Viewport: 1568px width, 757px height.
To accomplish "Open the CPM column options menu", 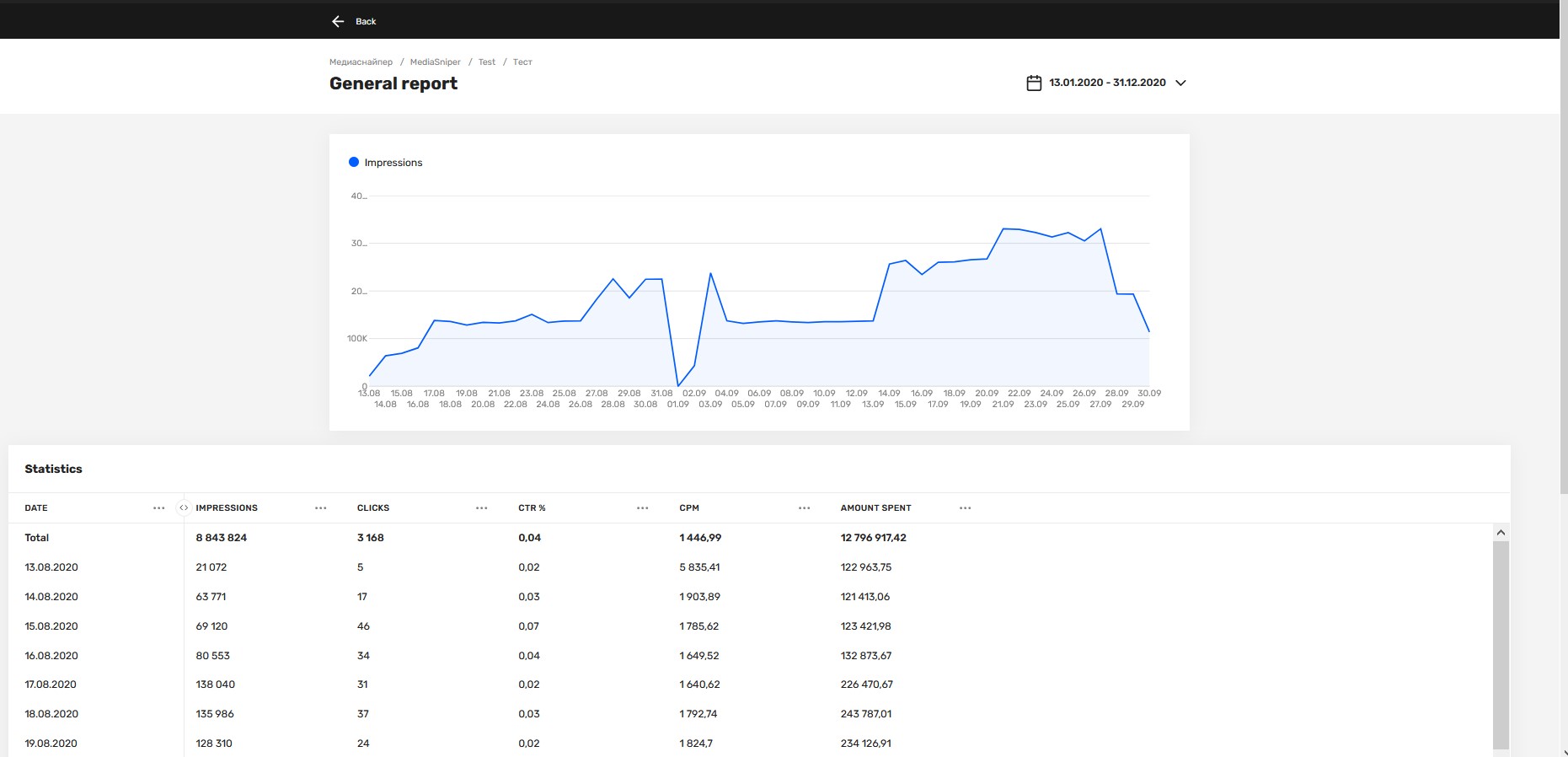I will coord(804,508).
